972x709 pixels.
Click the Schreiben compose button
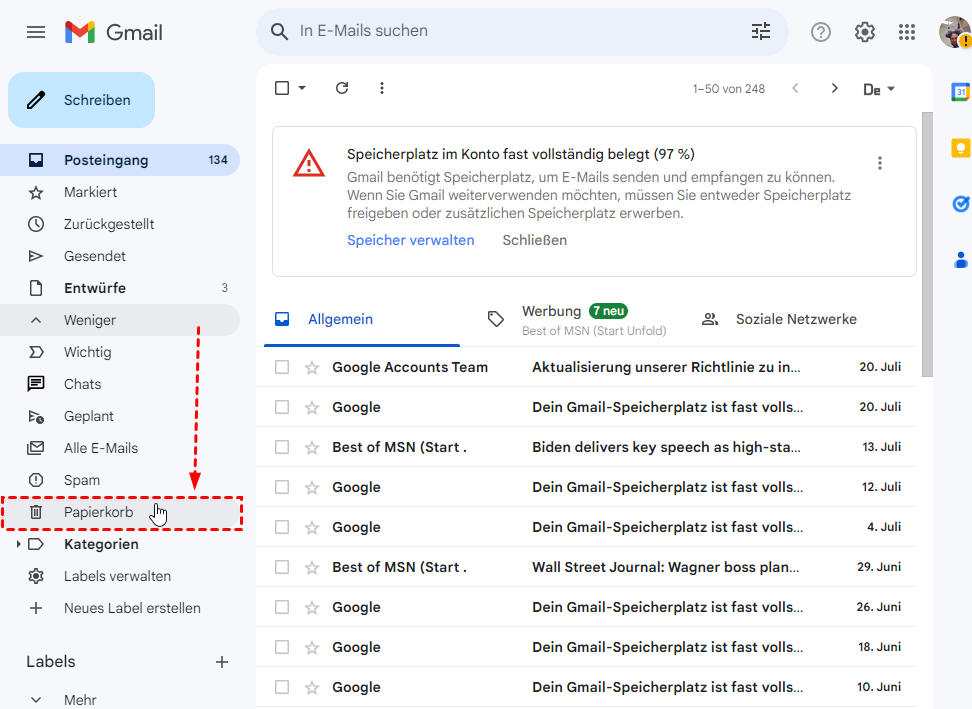[x=82, y=100]
